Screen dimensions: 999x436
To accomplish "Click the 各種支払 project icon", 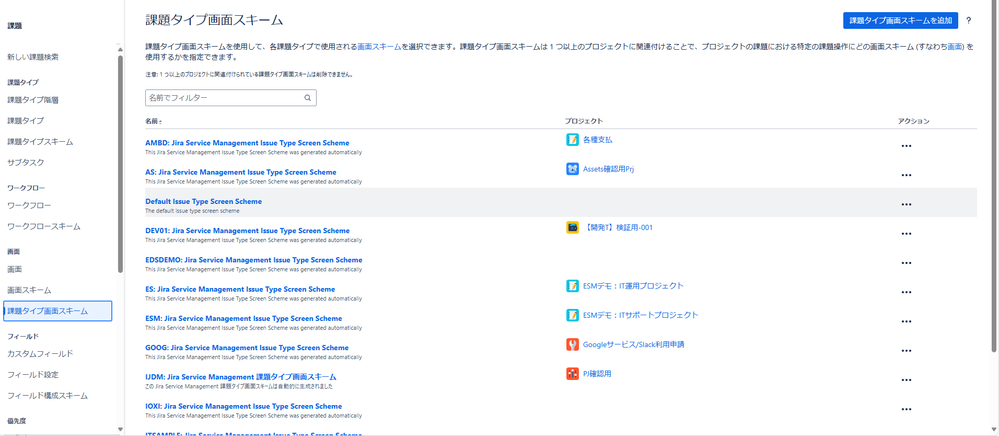I will point(572,140).
